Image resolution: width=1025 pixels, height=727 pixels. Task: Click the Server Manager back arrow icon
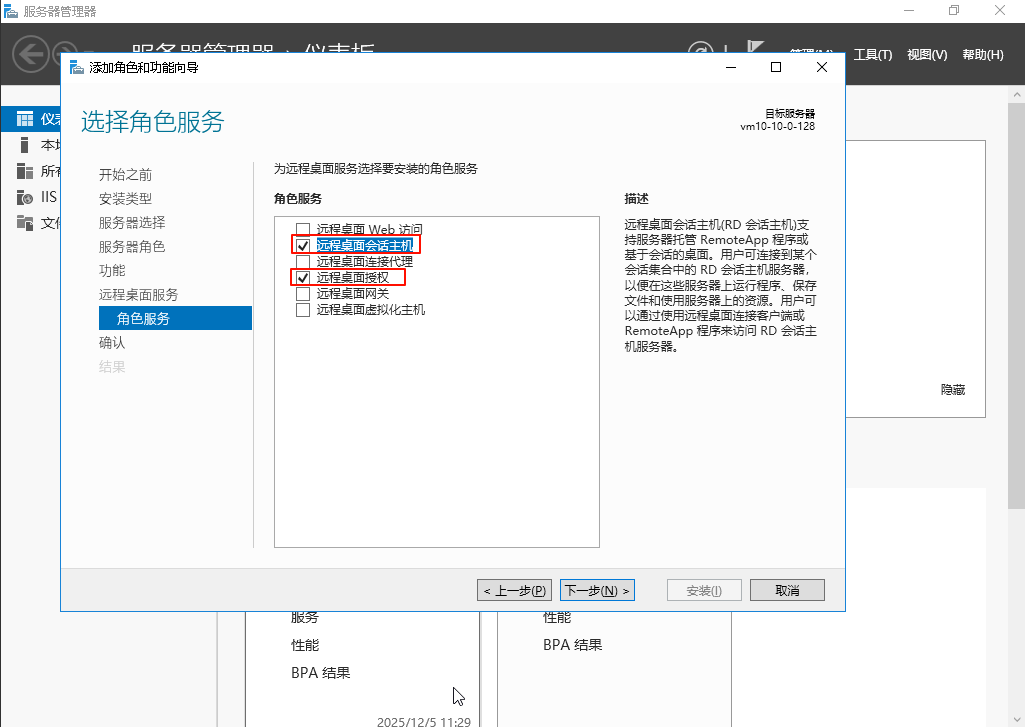click(x=30, y=54)
